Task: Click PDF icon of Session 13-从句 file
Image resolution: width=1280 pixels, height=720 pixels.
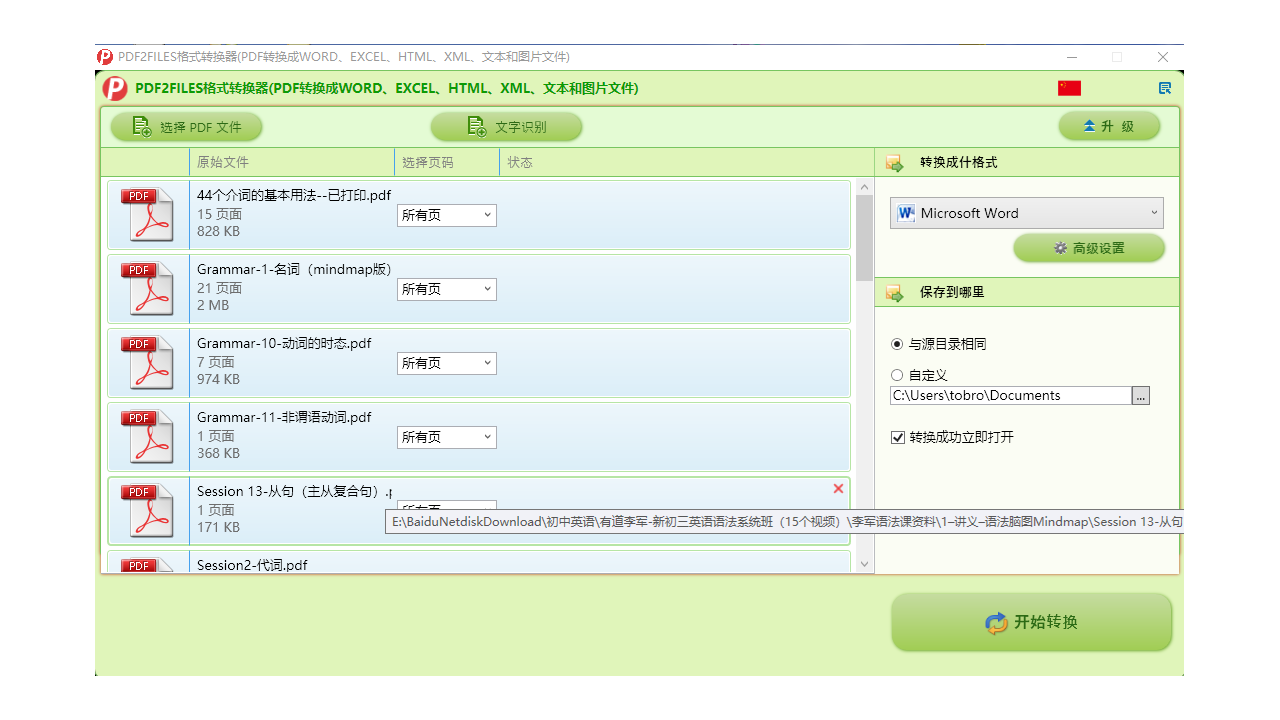Action: 147,511
